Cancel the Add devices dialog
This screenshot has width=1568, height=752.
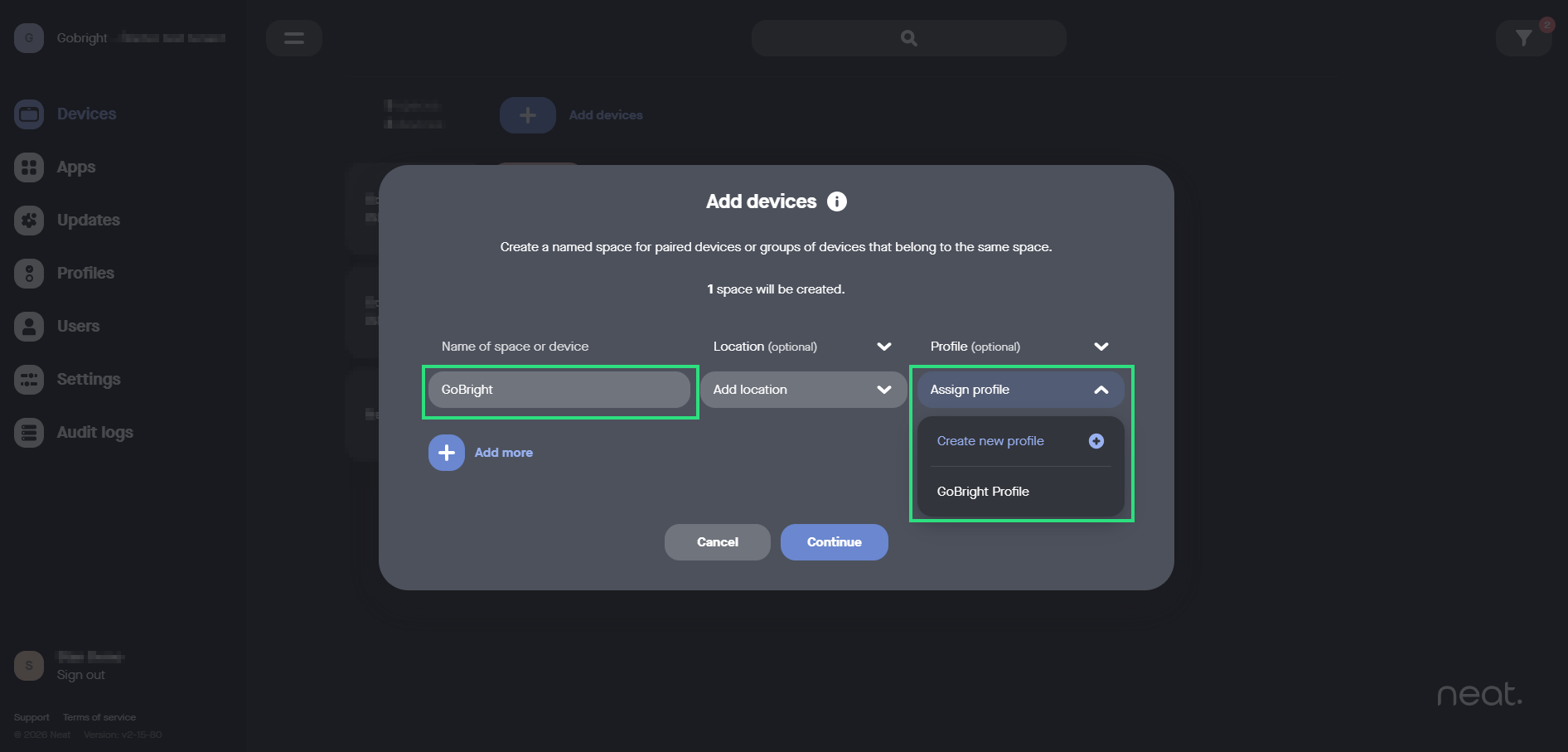click(x=717, y=542)
